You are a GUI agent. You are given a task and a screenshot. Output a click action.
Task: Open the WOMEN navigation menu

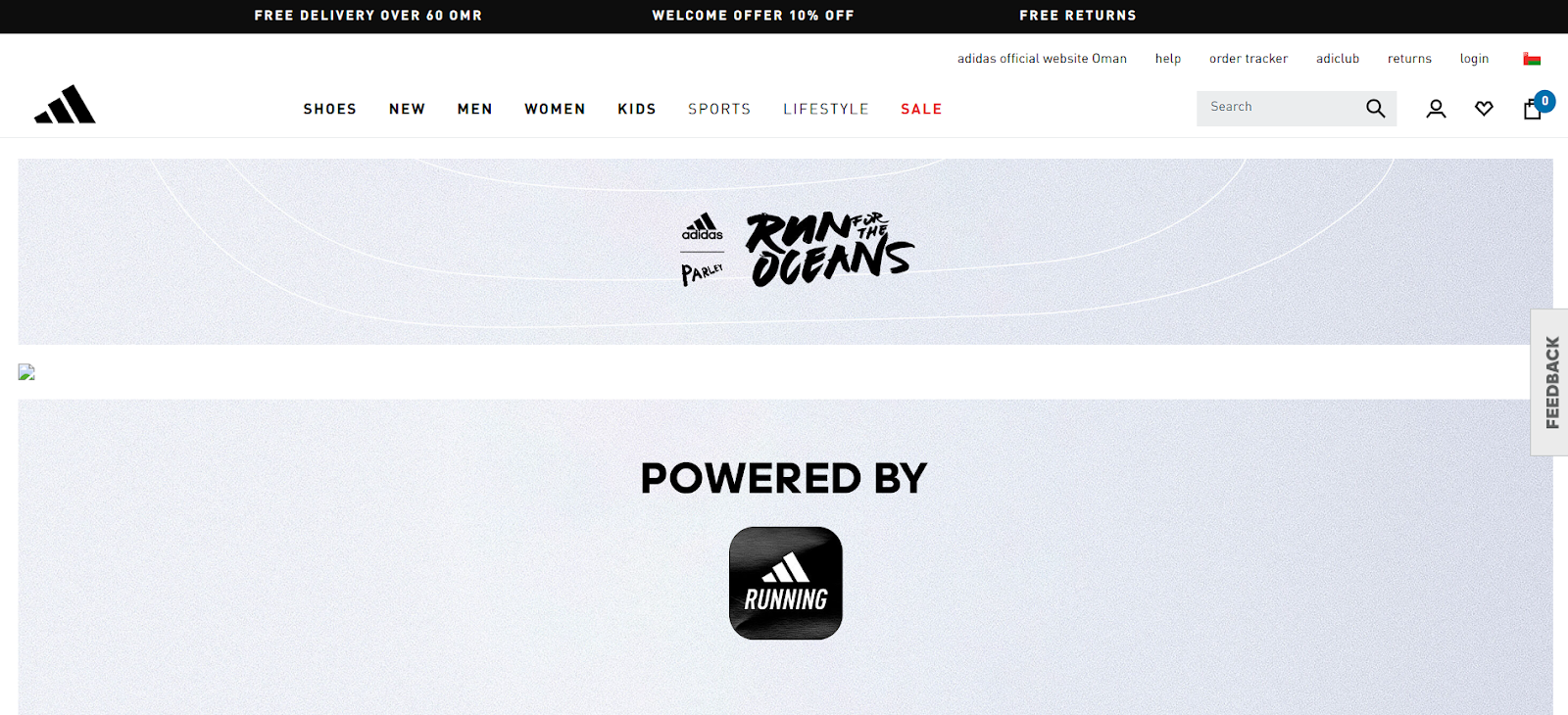coord(555,109)
